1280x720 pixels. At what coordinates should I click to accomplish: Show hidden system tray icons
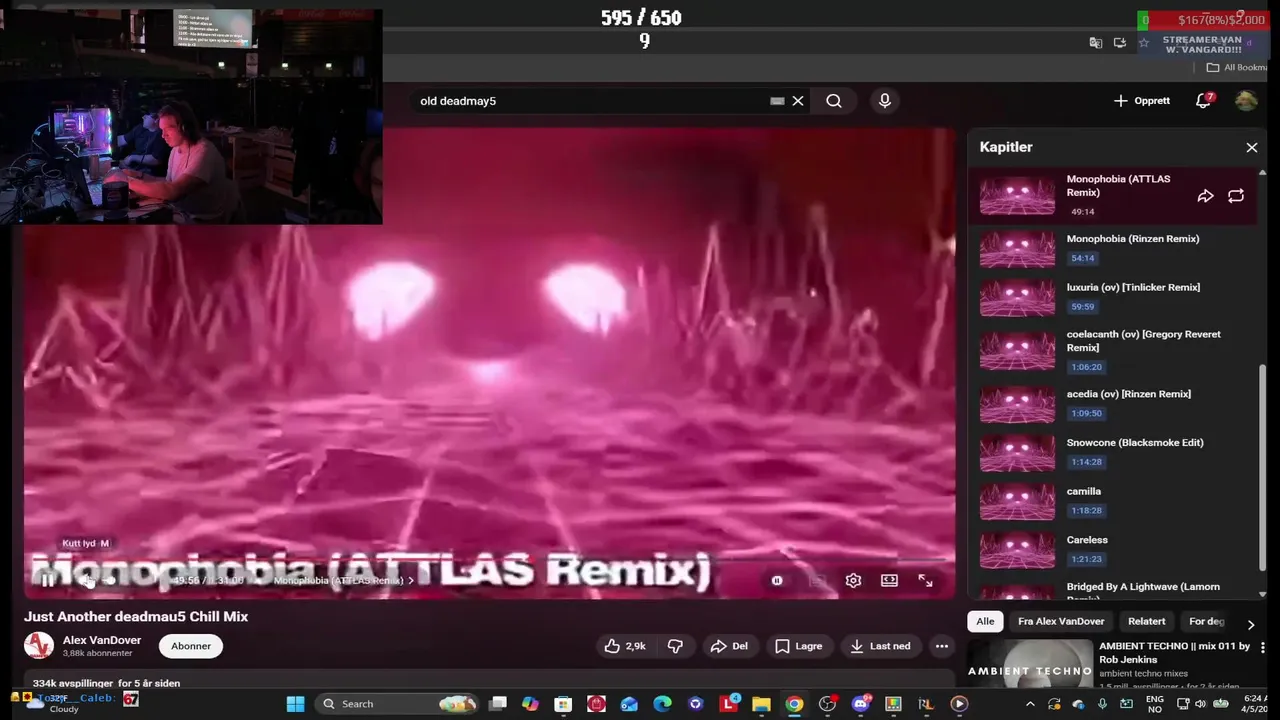click(1030, 704)
